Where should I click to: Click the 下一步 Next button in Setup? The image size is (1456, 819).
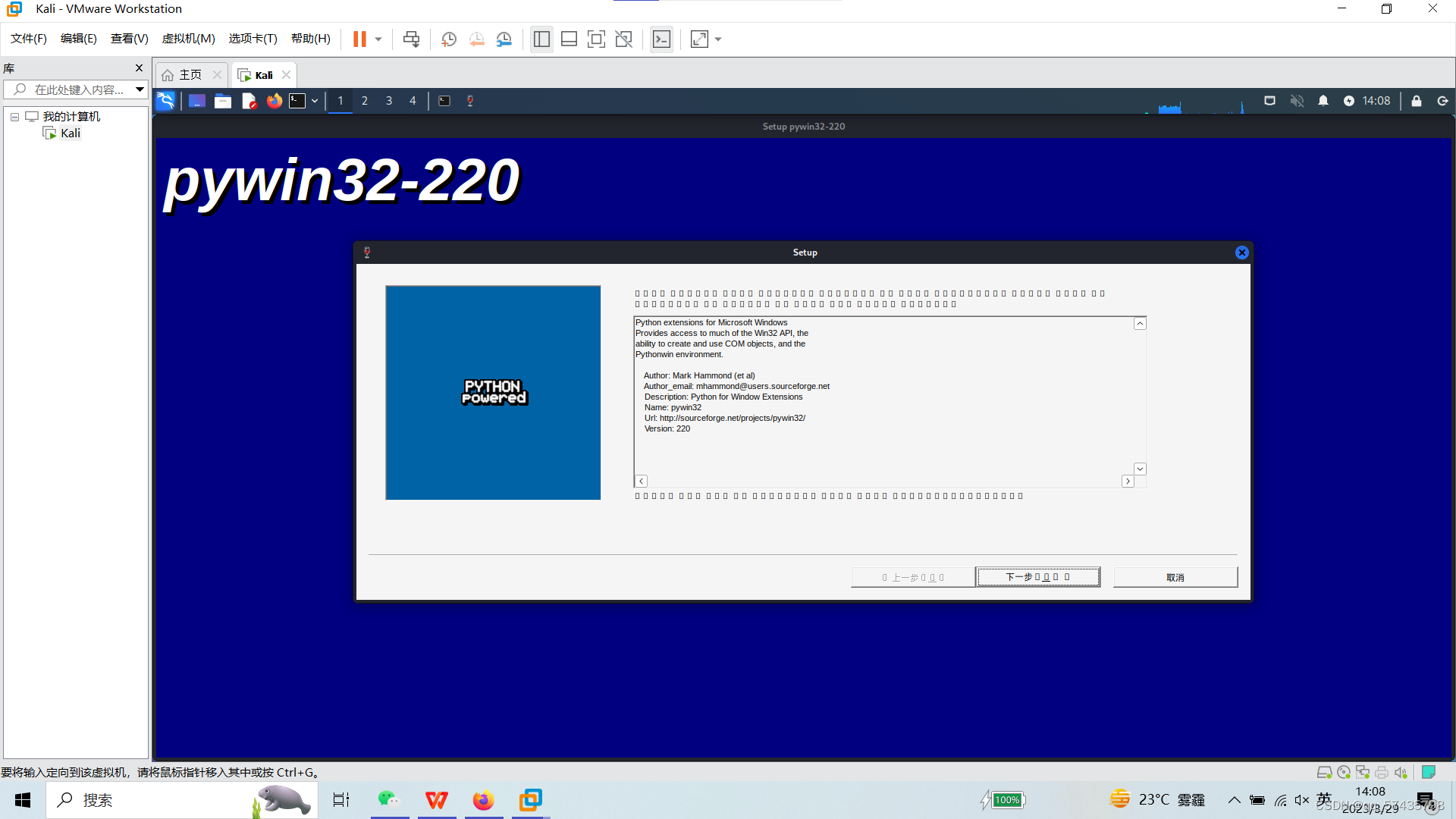[x=1037, y=577]
